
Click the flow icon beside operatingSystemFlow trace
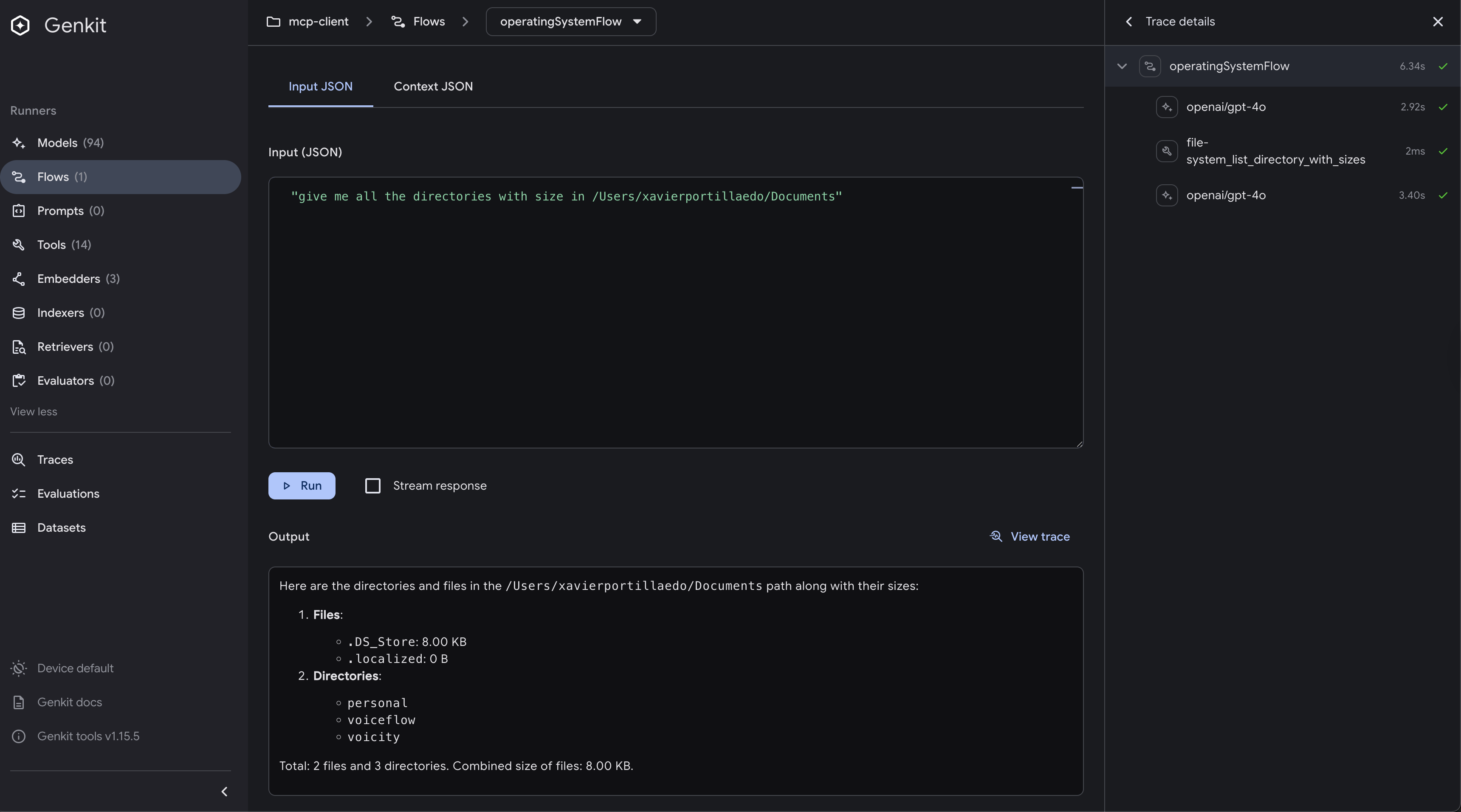click(x=1150, y=66)
